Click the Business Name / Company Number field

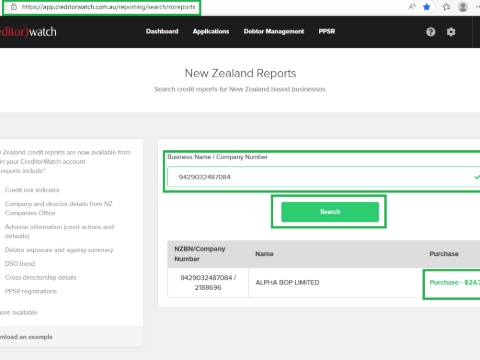point(323,177)
